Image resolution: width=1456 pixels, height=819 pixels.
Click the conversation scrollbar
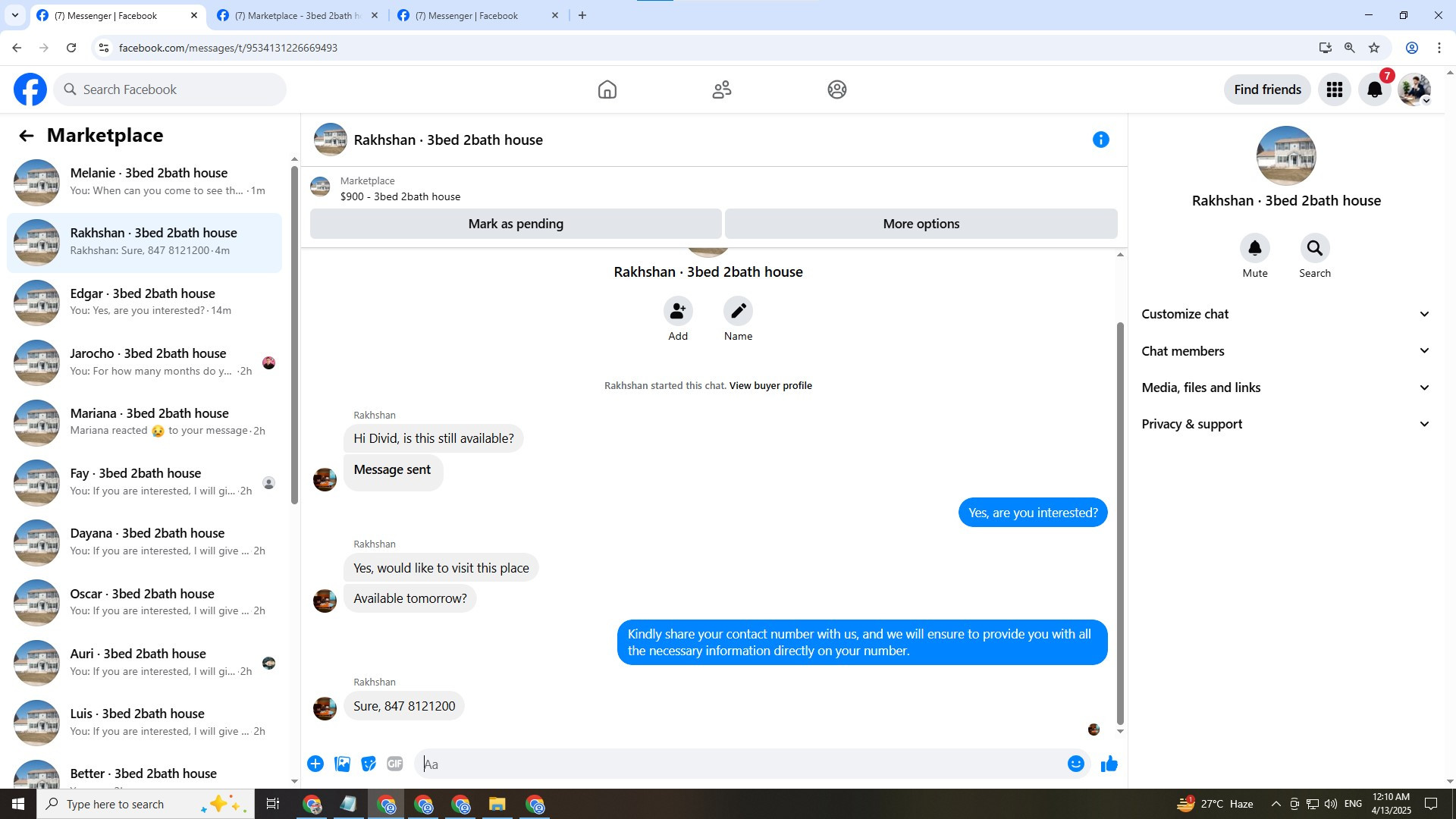1120,523
